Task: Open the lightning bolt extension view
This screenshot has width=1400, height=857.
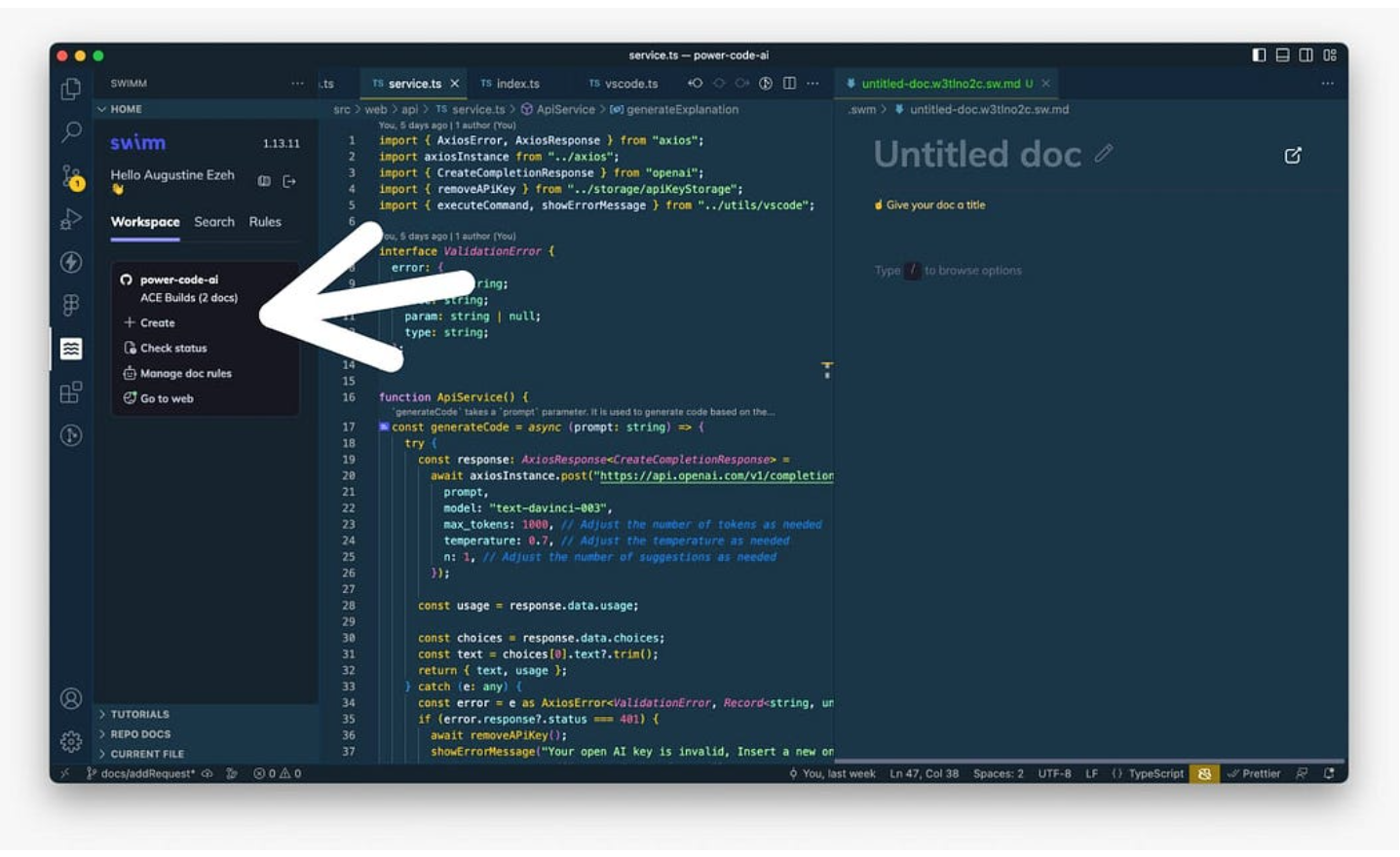Action: tap(71, 262)
